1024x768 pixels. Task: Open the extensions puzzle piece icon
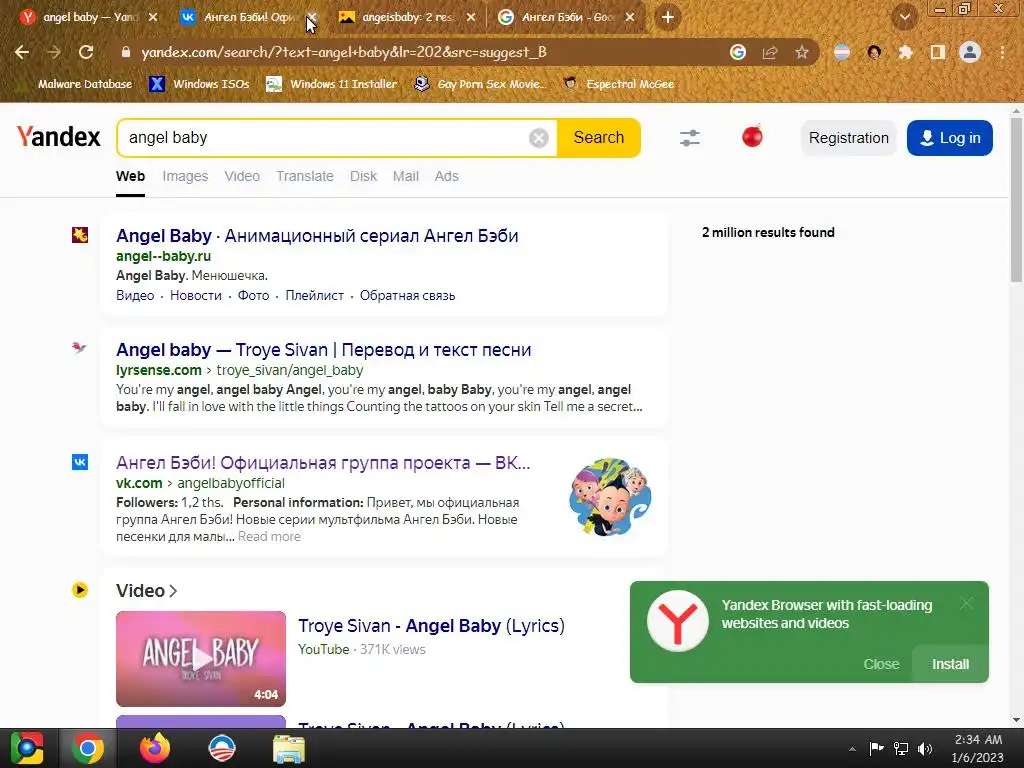pyautogui.click(x=906, y=52)
